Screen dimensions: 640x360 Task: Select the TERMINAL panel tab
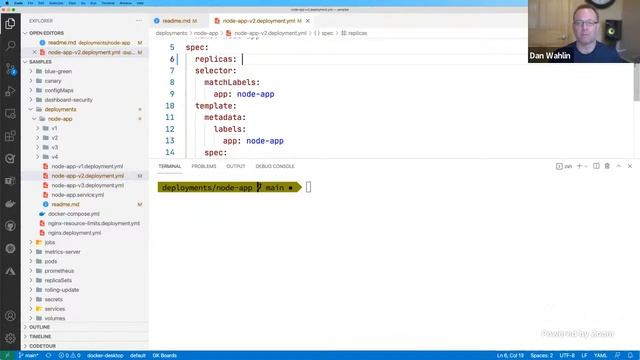pyautogui.click(x=170, y=166)
